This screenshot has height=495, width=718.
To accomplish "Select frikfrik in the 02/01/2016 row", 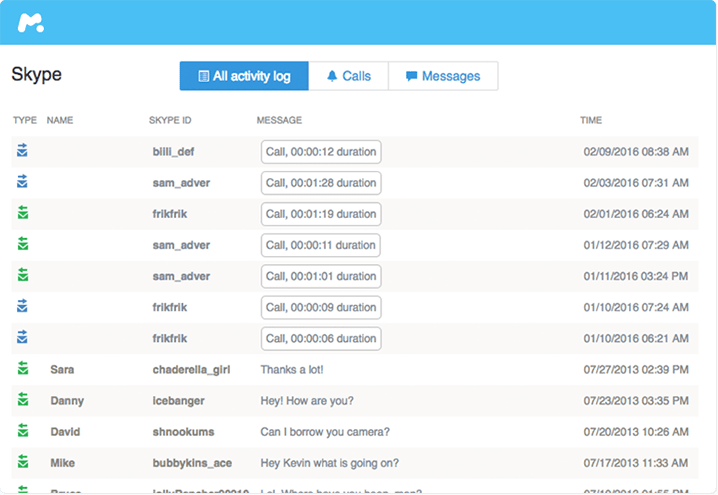I will [x=170, y=214].
